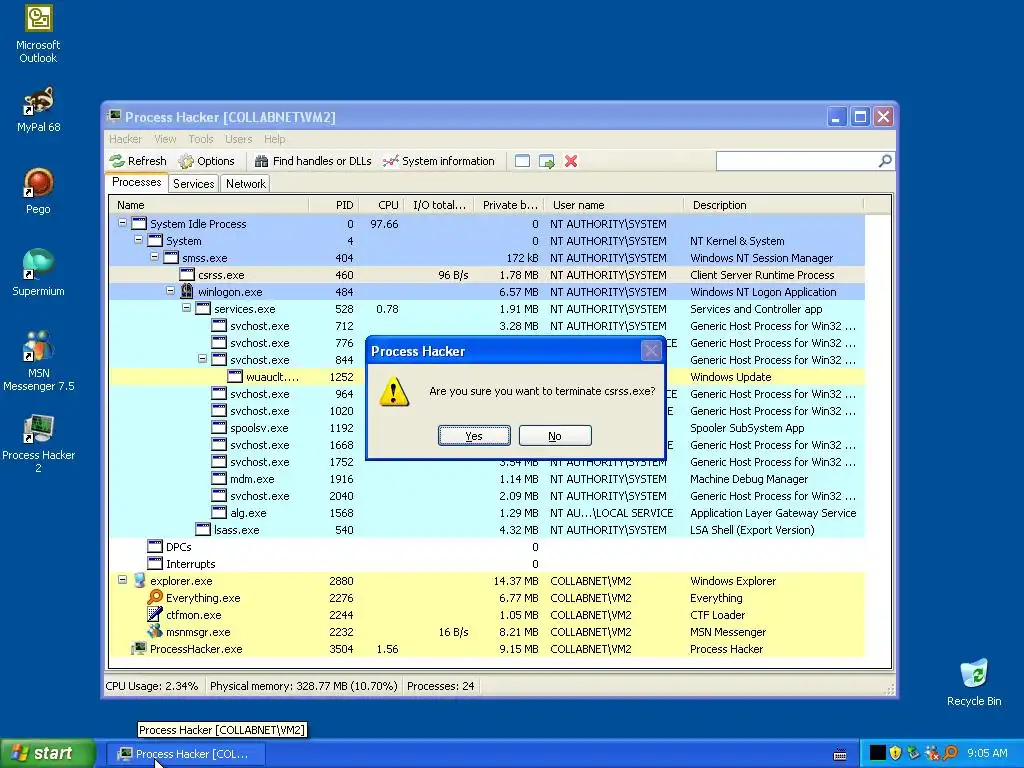Click the security shield tray icon
This screenshot has width=1024, height=768.
[895, 753]
